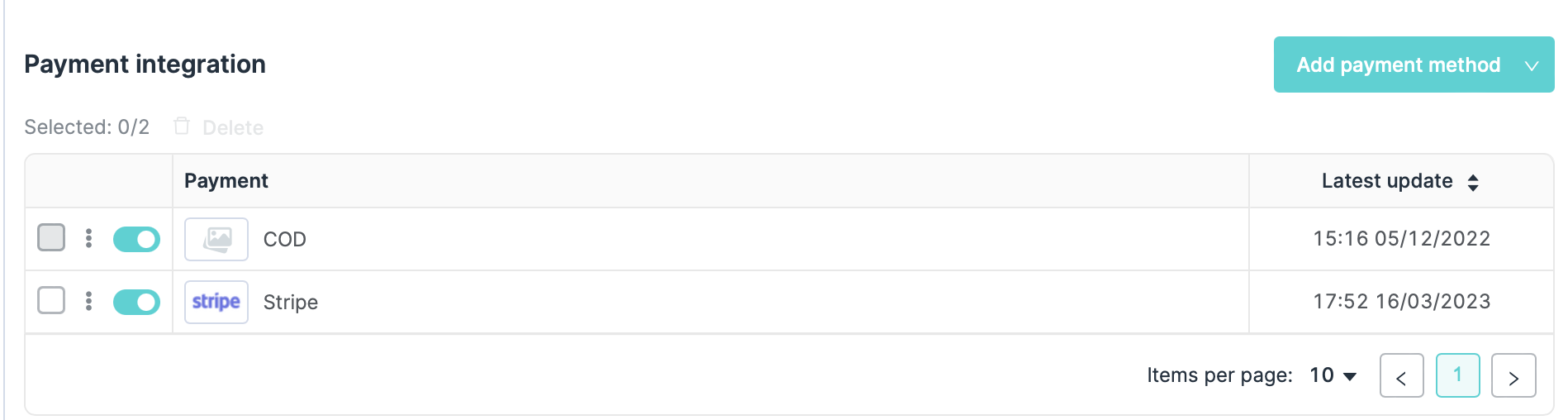The height and width of the screenshot is (420, 1568).
Task: Go to the next page arrow
Action: [1513, 376]
